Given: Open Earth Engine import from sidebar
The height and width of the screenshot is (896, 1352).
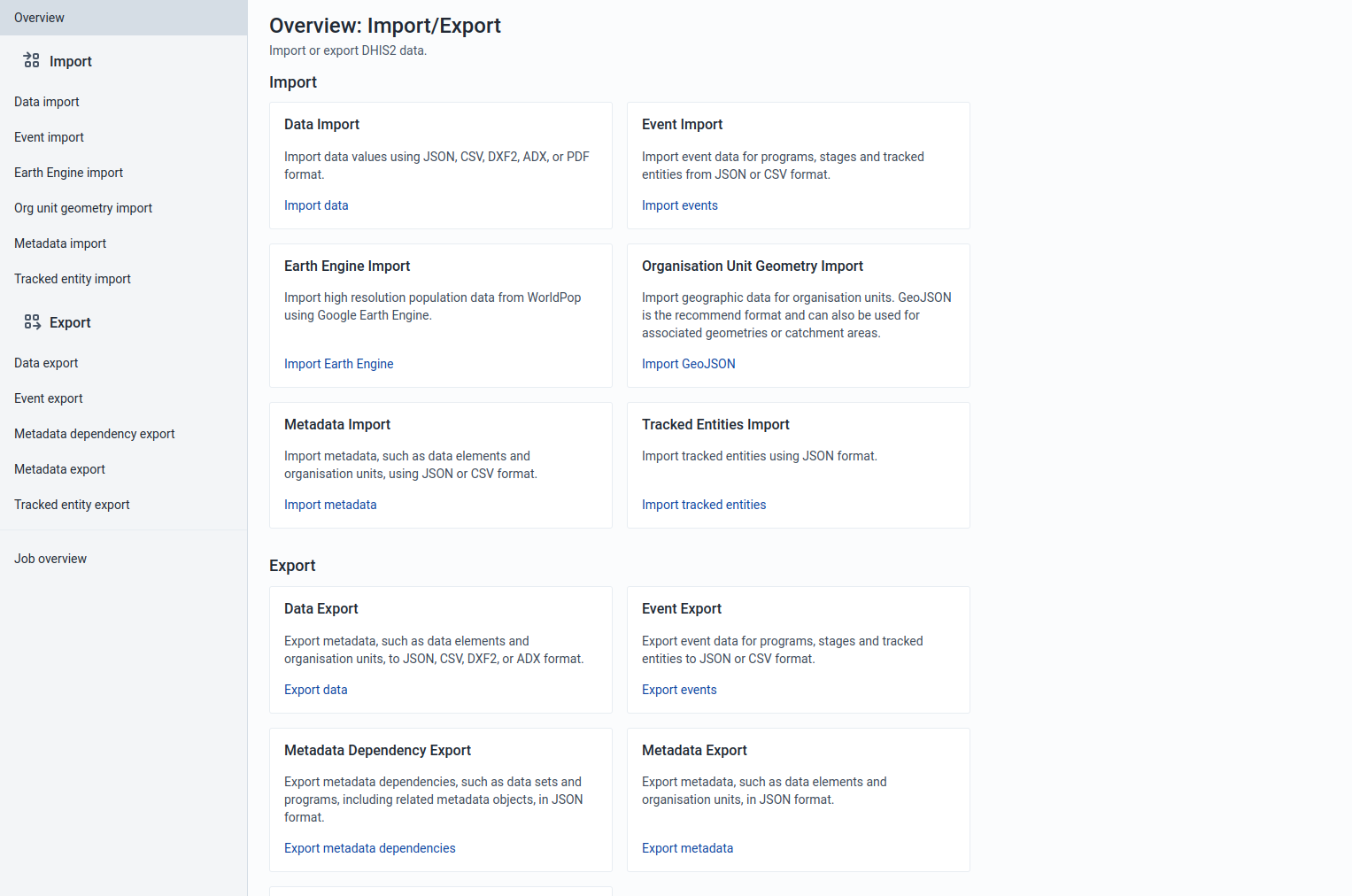Looking at the screenshot, I should pos(68,173).
